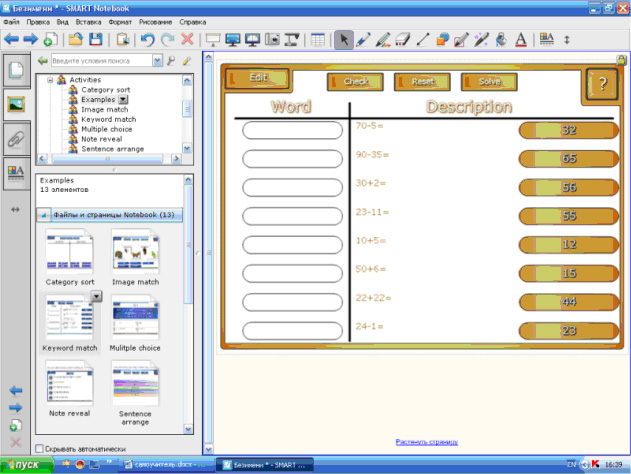631x474 pixels.
Task: Click the Save diskette icon
Action: pyautogui.click(x=96, y=39)
